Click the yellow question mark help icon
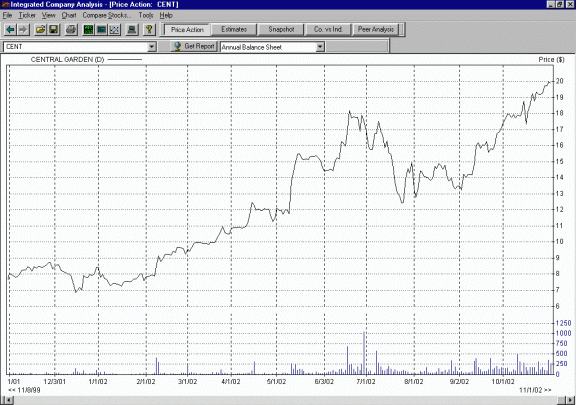Viewport: 577px width, 405px height. click(x=149, y=29)
